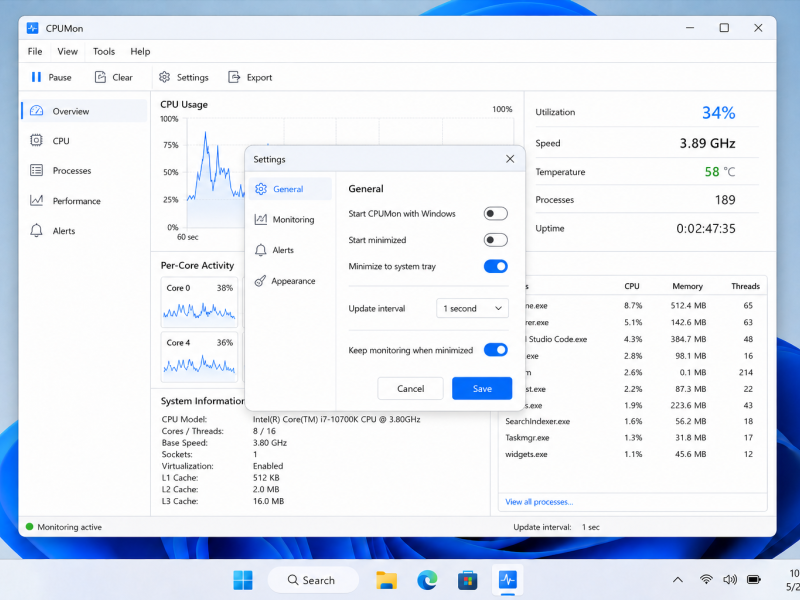Click the Save button
This screenshot has height=600, width=800.
482,388
